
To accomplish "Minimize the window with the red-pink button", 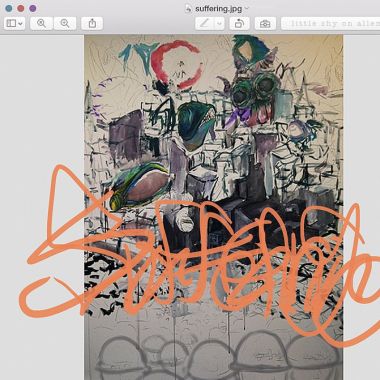I will [x=21, y=8].
